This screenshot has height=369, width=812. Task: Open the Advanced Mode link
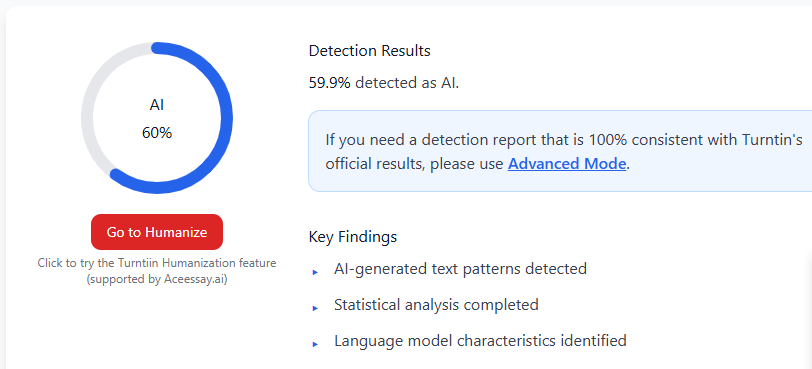click(567, 164)
